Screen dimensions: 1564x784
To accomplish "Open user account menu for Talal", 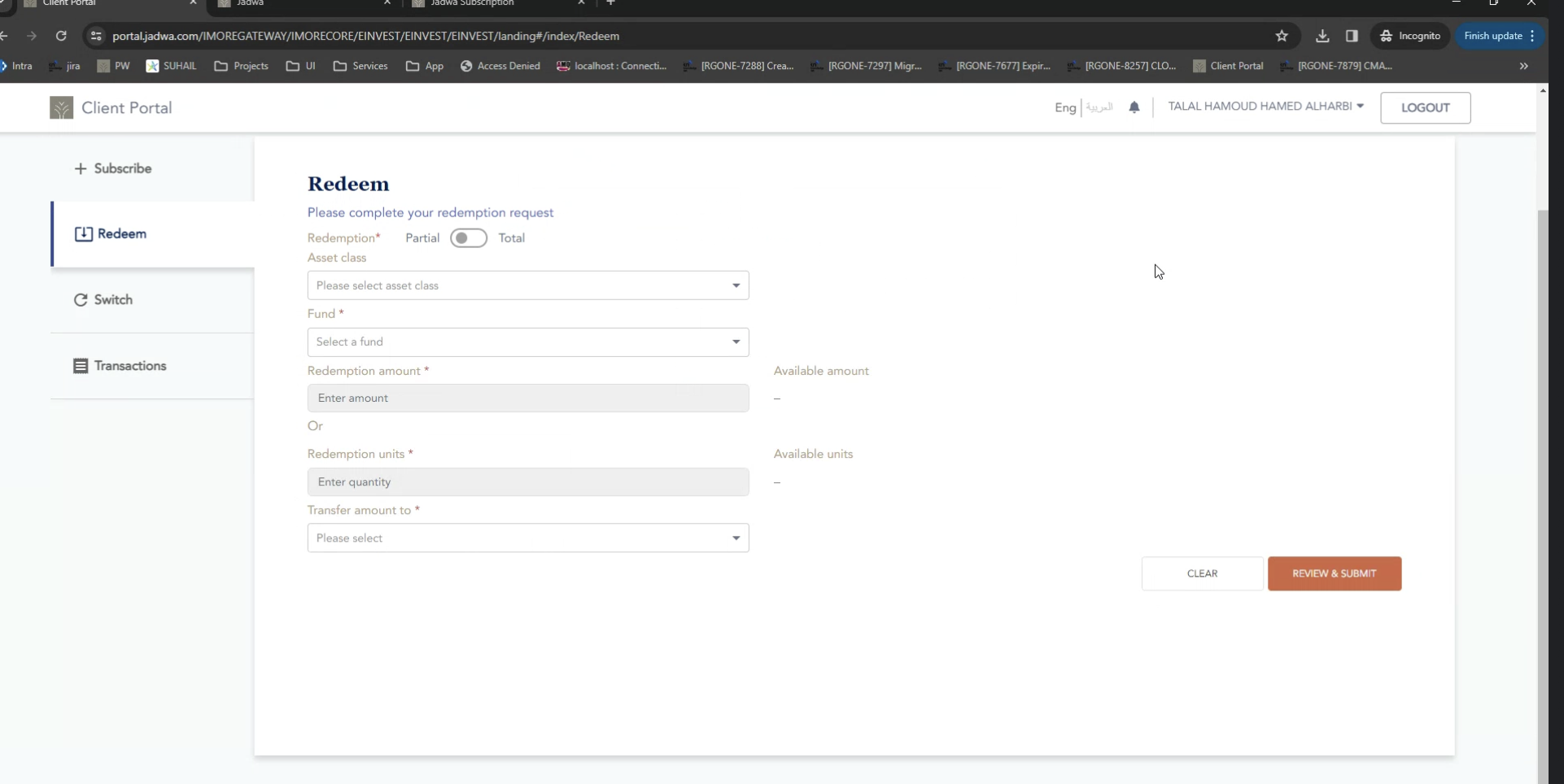I will tap(1265, 107).
